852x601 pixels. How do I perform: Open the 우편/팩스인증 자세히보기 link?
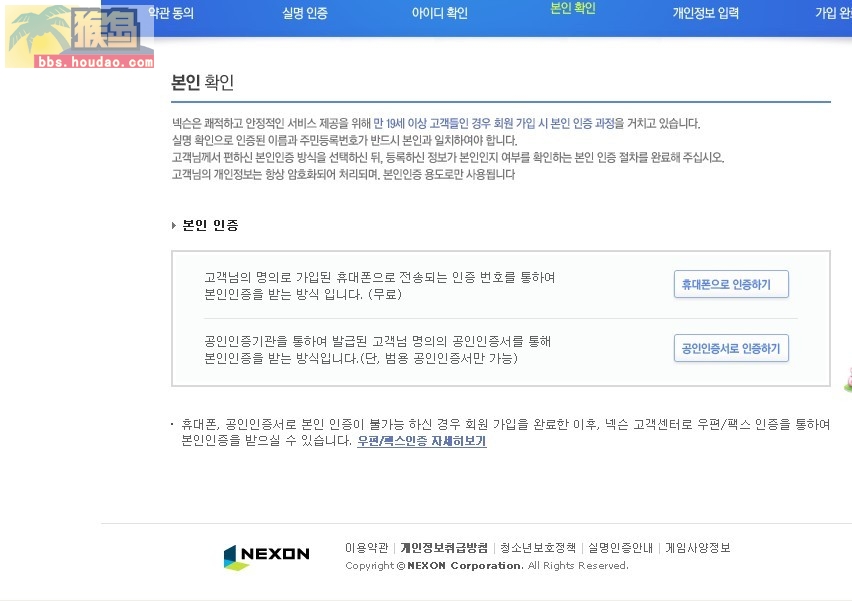(x=422, y=441)
